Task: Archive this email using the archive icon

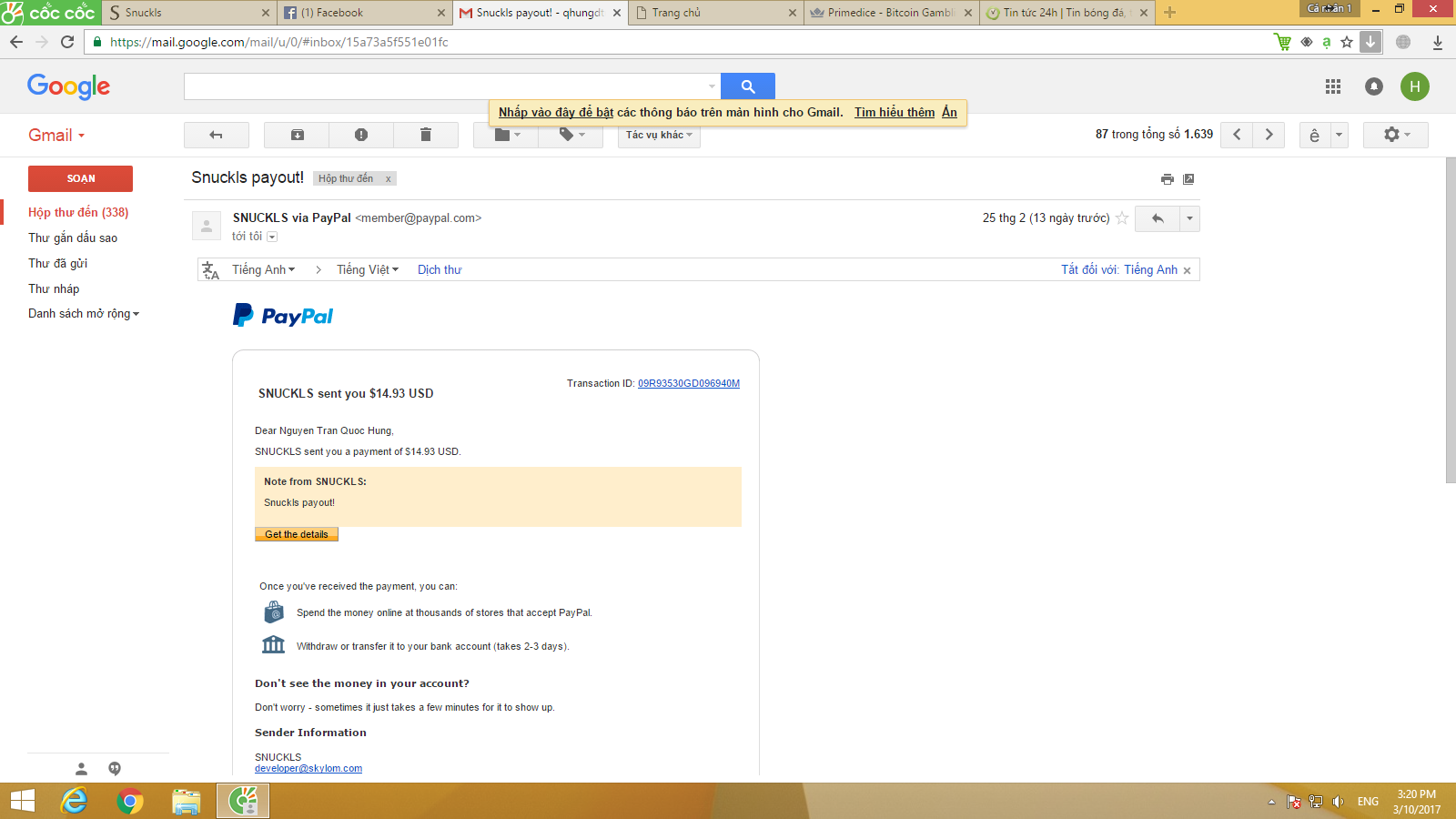Action: click(297, 135)
